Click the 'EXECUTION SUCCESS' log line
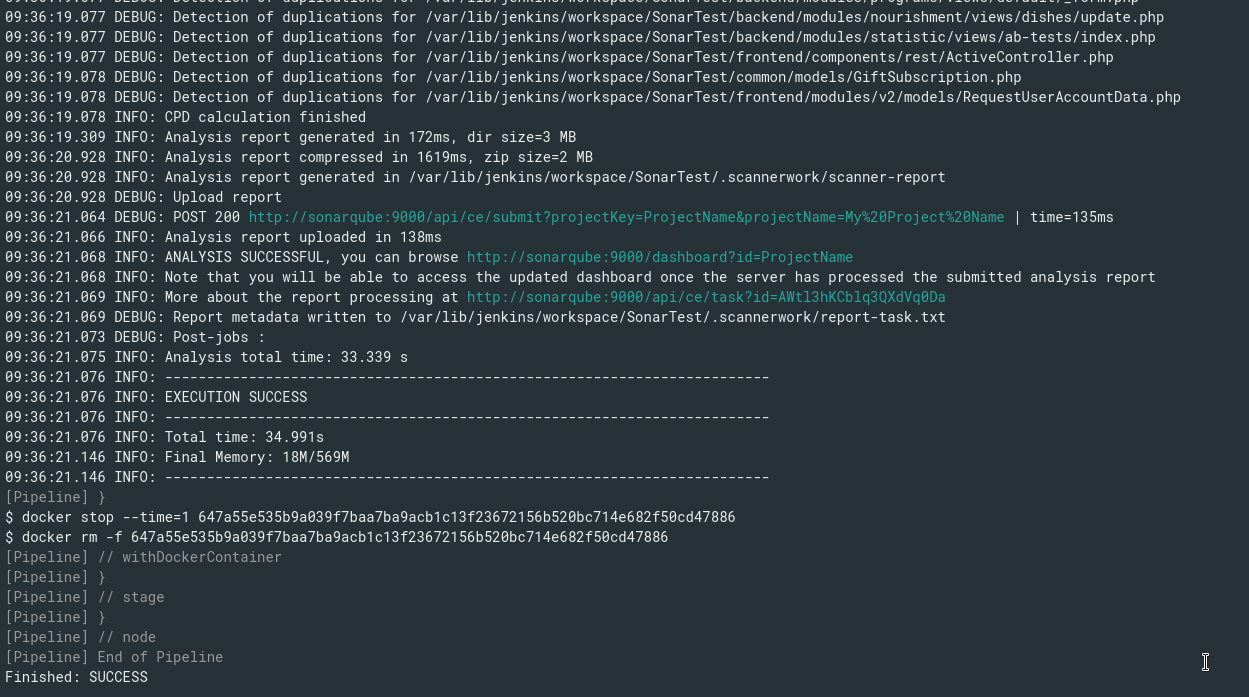 [235, 397]
